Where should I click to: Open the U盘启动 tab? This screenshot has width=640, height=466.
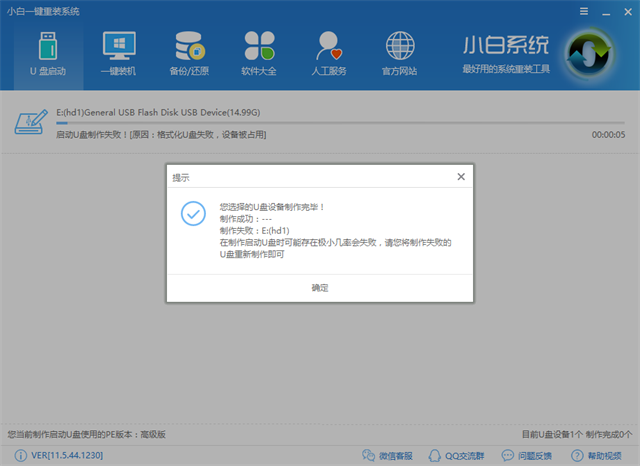(x=48, y=53)
